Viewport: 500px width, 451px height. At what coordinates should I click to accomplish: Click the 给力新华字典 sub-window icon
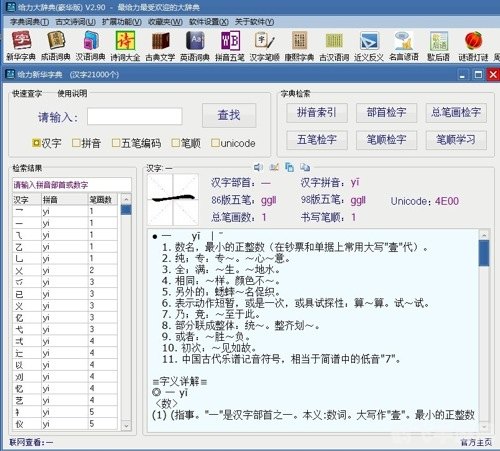pos(10,74)
